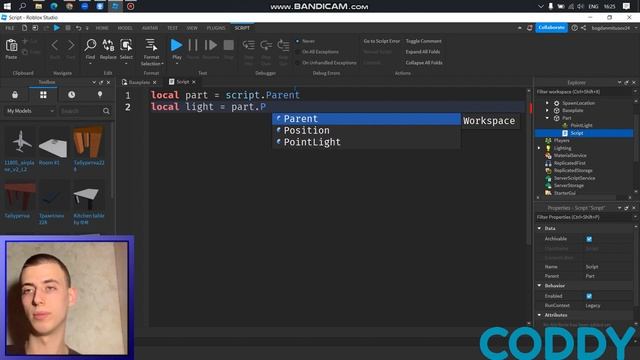
Task: Open the My Models dropdown
Action: coord(29,111)
